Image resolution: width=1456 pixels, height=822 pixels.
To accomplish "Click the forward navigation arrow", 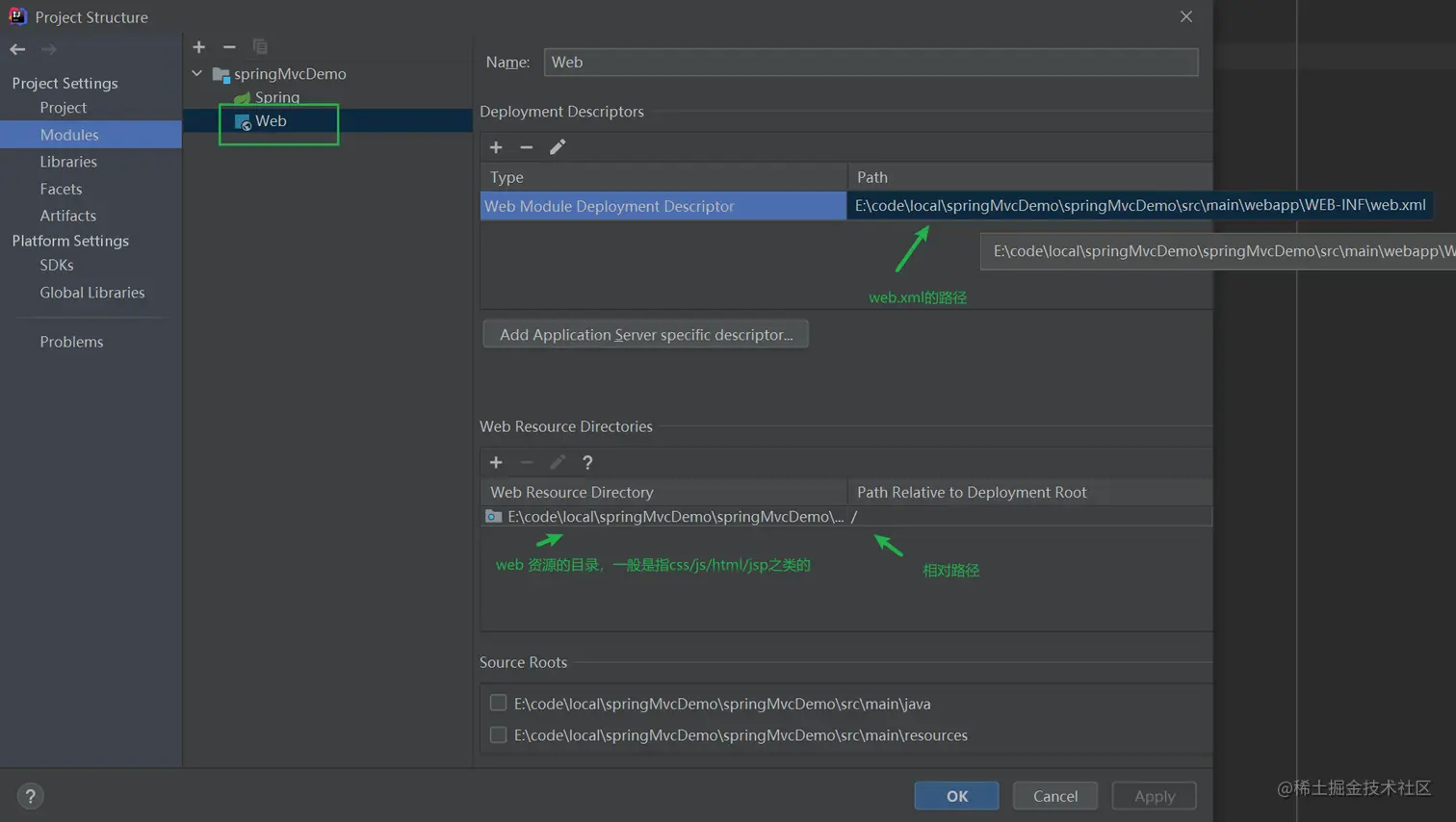I will 48,49.
